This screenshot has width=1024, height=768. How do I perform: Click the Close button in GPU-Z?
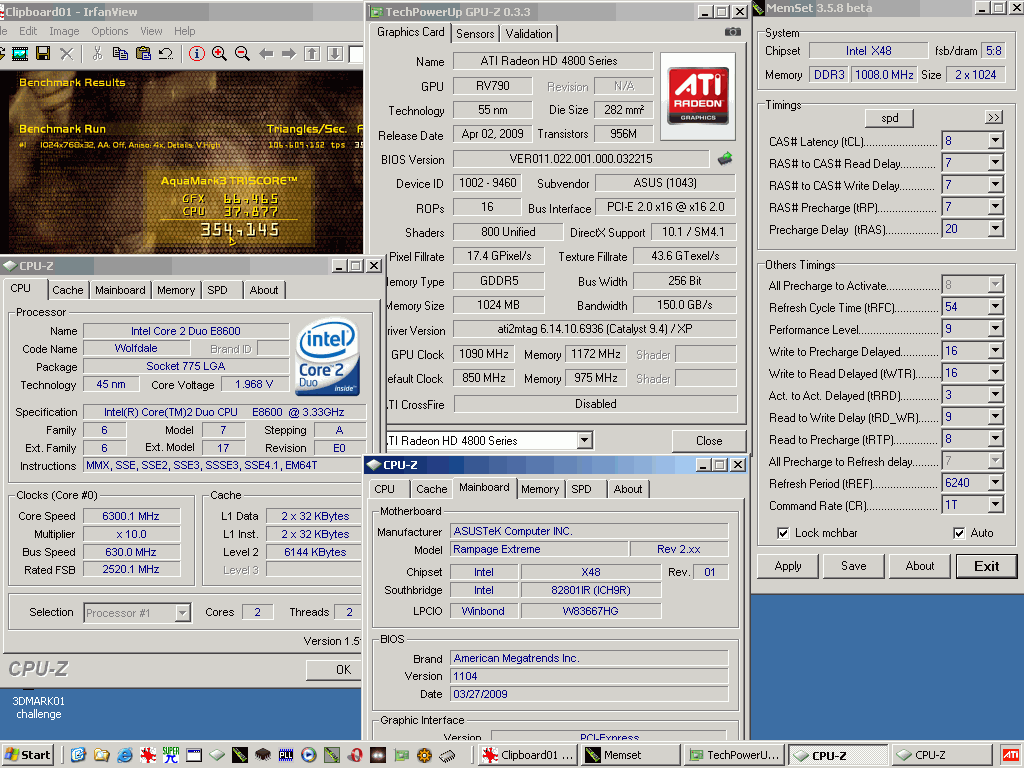(709, 441)
